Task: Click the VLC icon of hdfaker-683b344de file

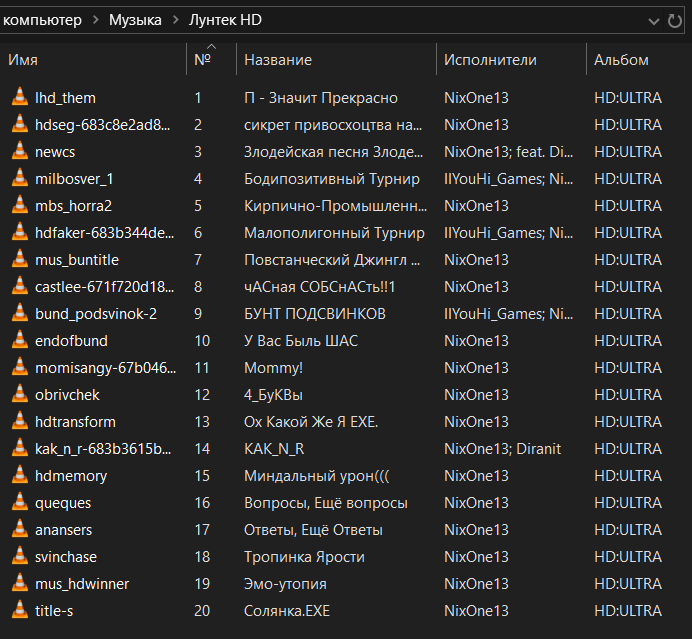Action: [x=20, y=232]
